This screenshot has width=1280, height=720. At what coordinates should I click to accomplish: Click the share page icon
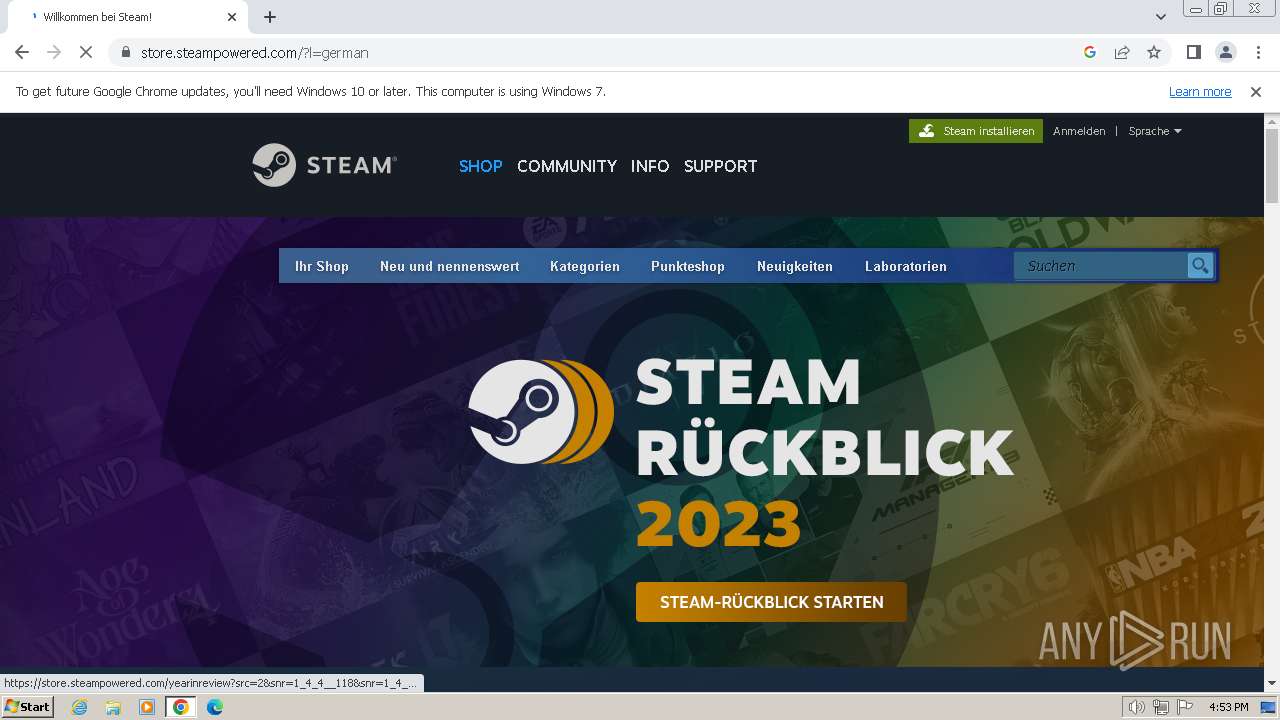point(1122,52)
